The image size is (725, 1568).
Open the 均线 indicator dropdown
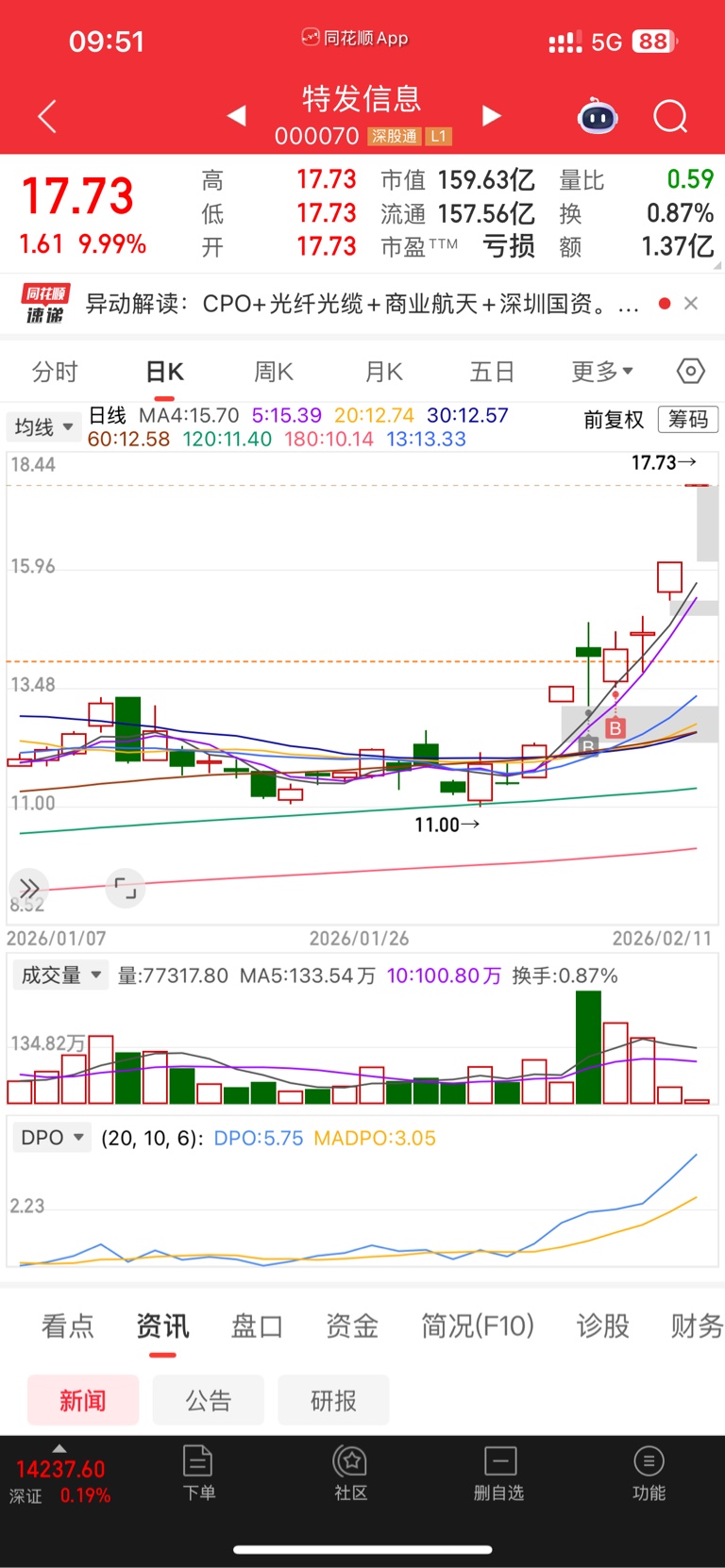coord(42,426)
